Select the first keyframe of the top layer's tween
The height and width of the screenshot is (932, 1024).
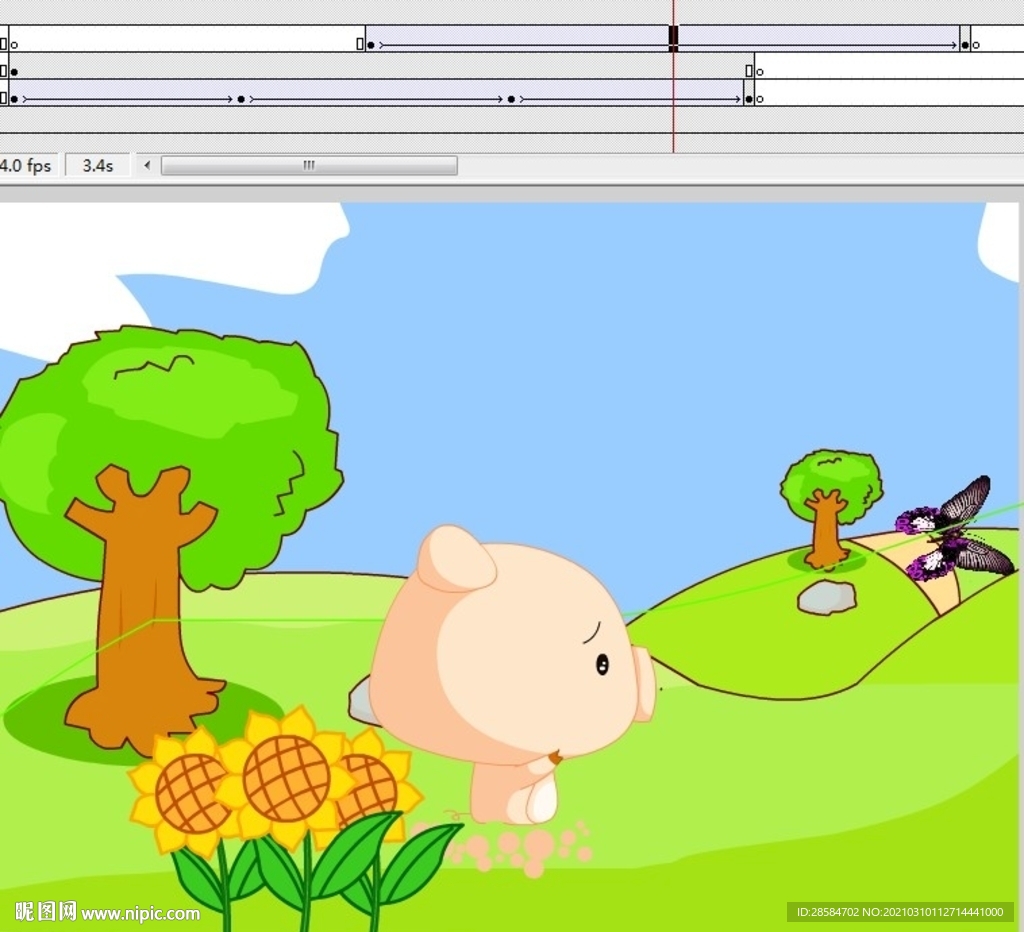tap(371, 45)
